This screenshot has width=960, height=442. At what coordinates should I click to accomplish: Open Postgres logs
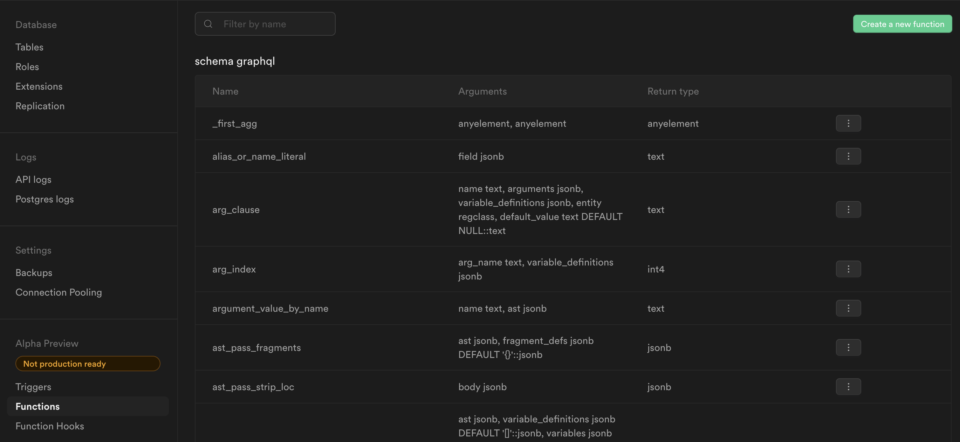click(x=44, y=199)
